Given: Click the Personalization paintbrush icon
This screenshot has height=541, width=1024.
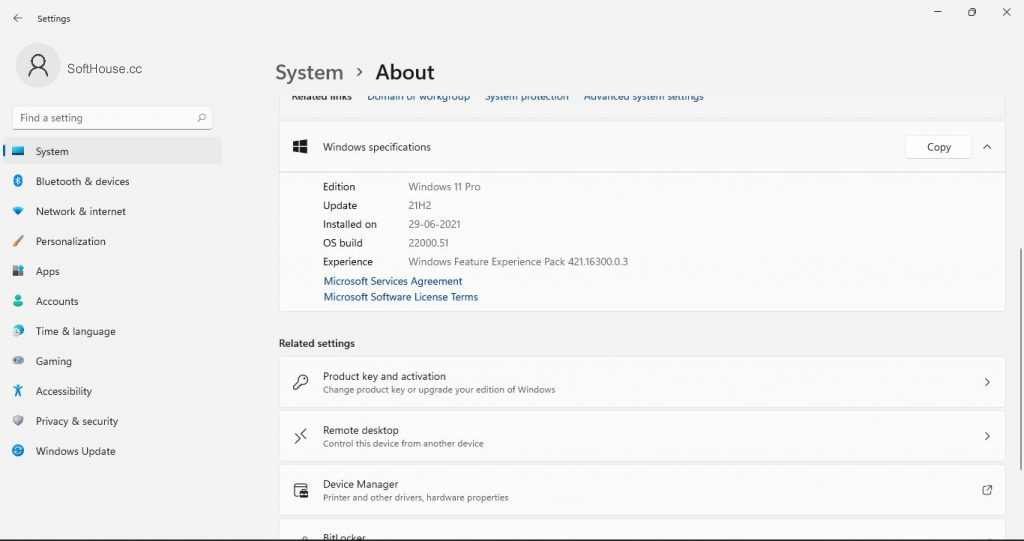Looking at the screenshot, I should [x=18, y=241].
